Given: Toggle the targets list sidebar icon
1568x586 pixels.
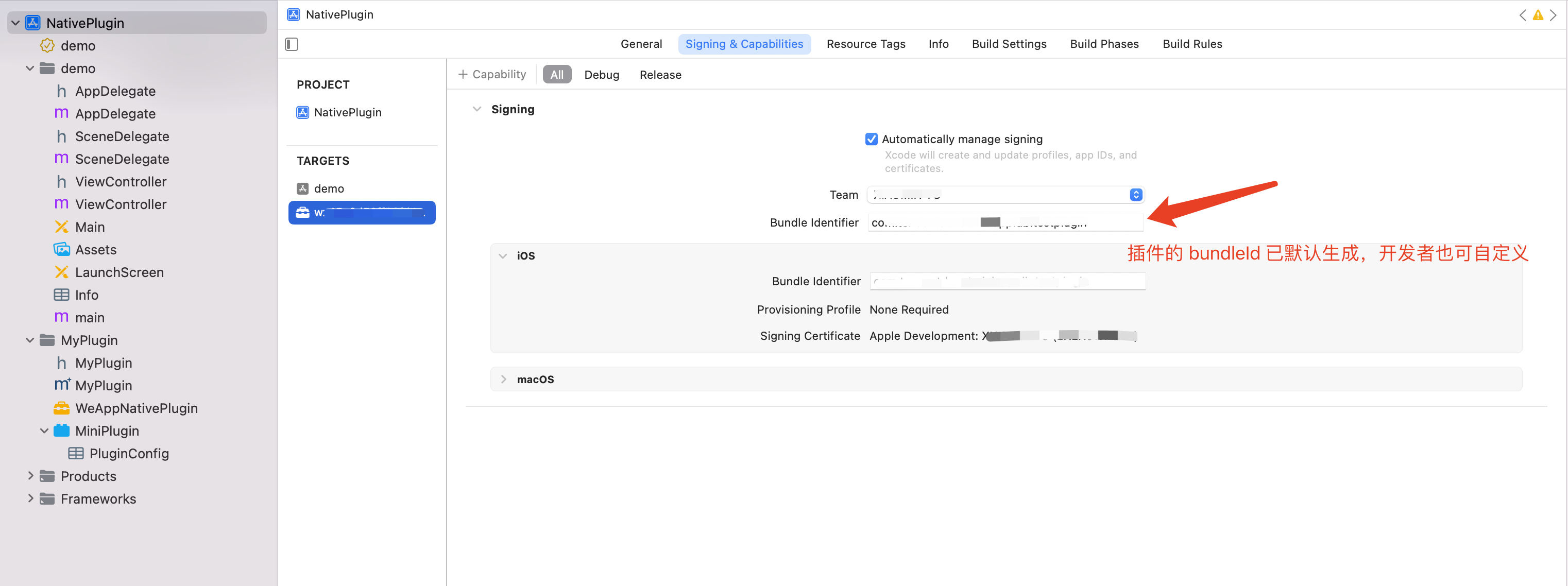Looking at the screenshot, I should click(292, 44).
